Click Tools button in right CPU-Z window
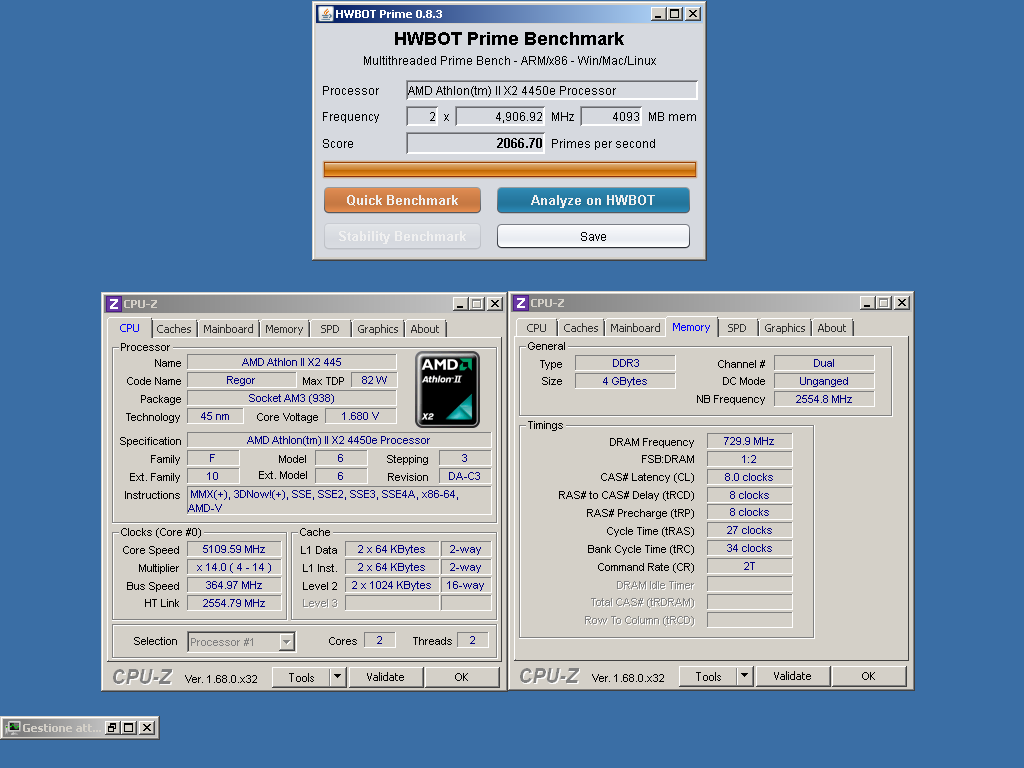 coord(708,677)
